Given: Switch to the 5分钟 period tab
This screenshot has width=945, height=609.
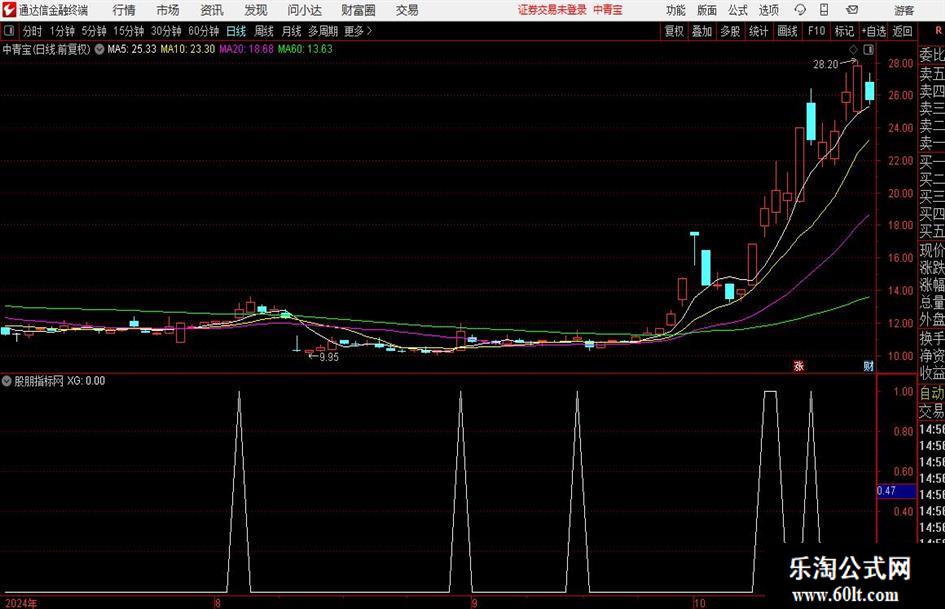Looking at the screenshot, I should (x=93, y=31).
